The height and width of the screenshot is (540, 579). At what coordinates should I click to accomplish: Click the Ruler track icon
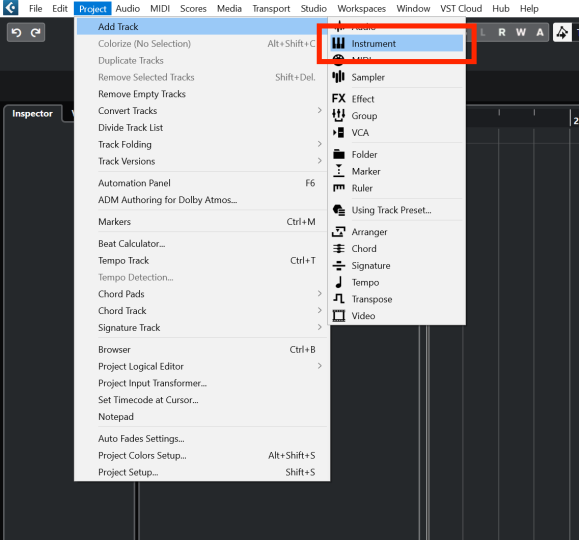coord(338,188)
